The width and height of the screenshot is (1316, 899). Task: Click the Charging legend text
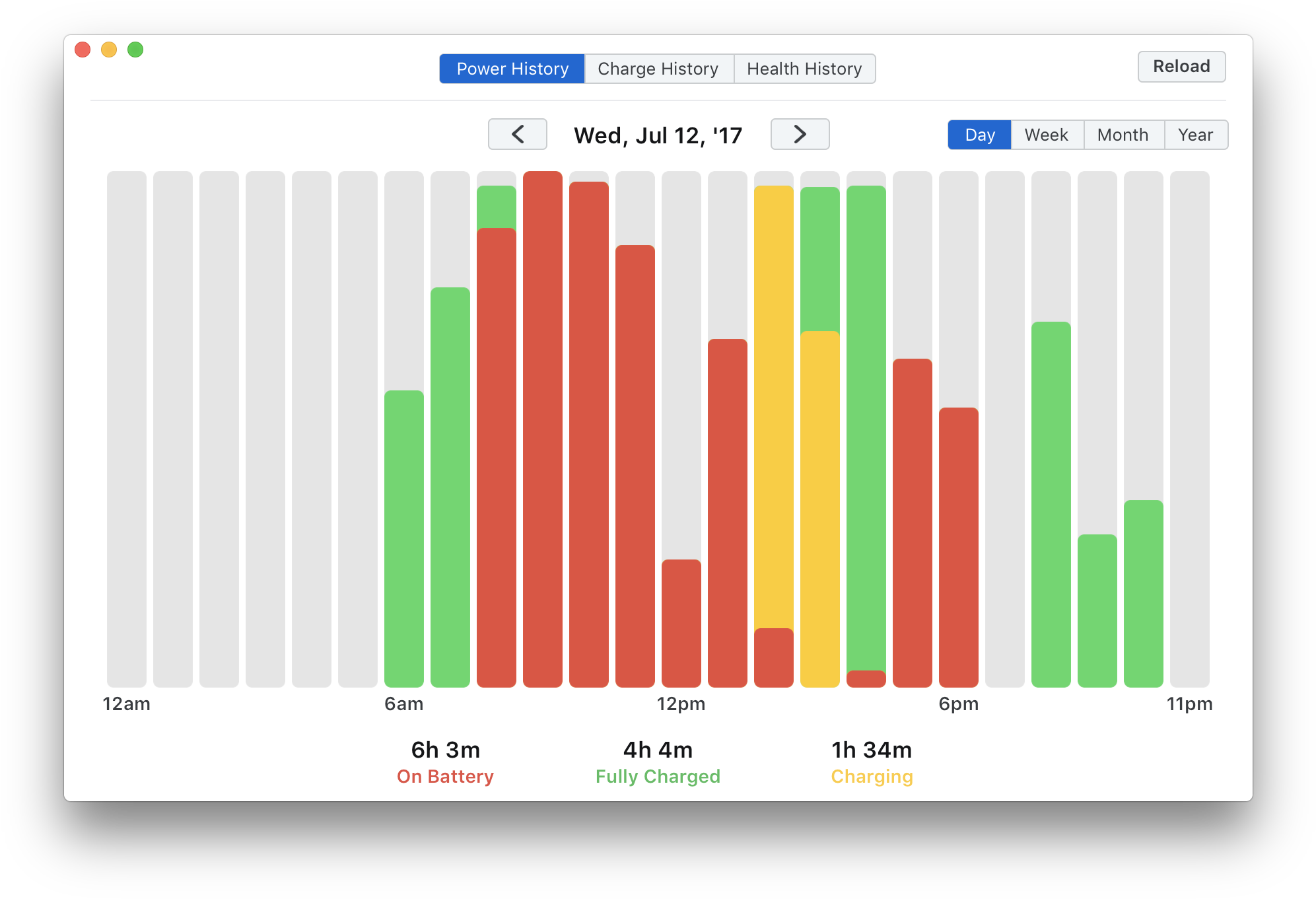[872, 776]
